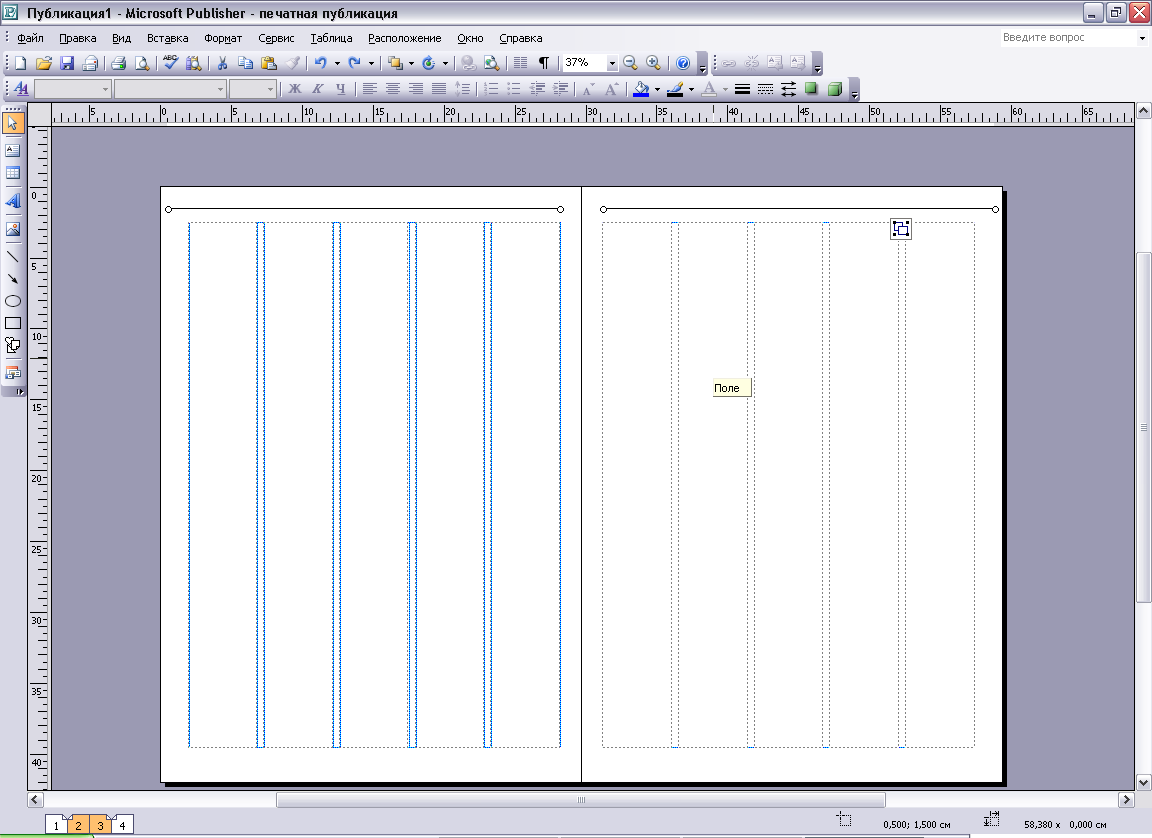Save the publication with the floppy icon
The height and width of the screenshot is (838, 1152).
67,63
